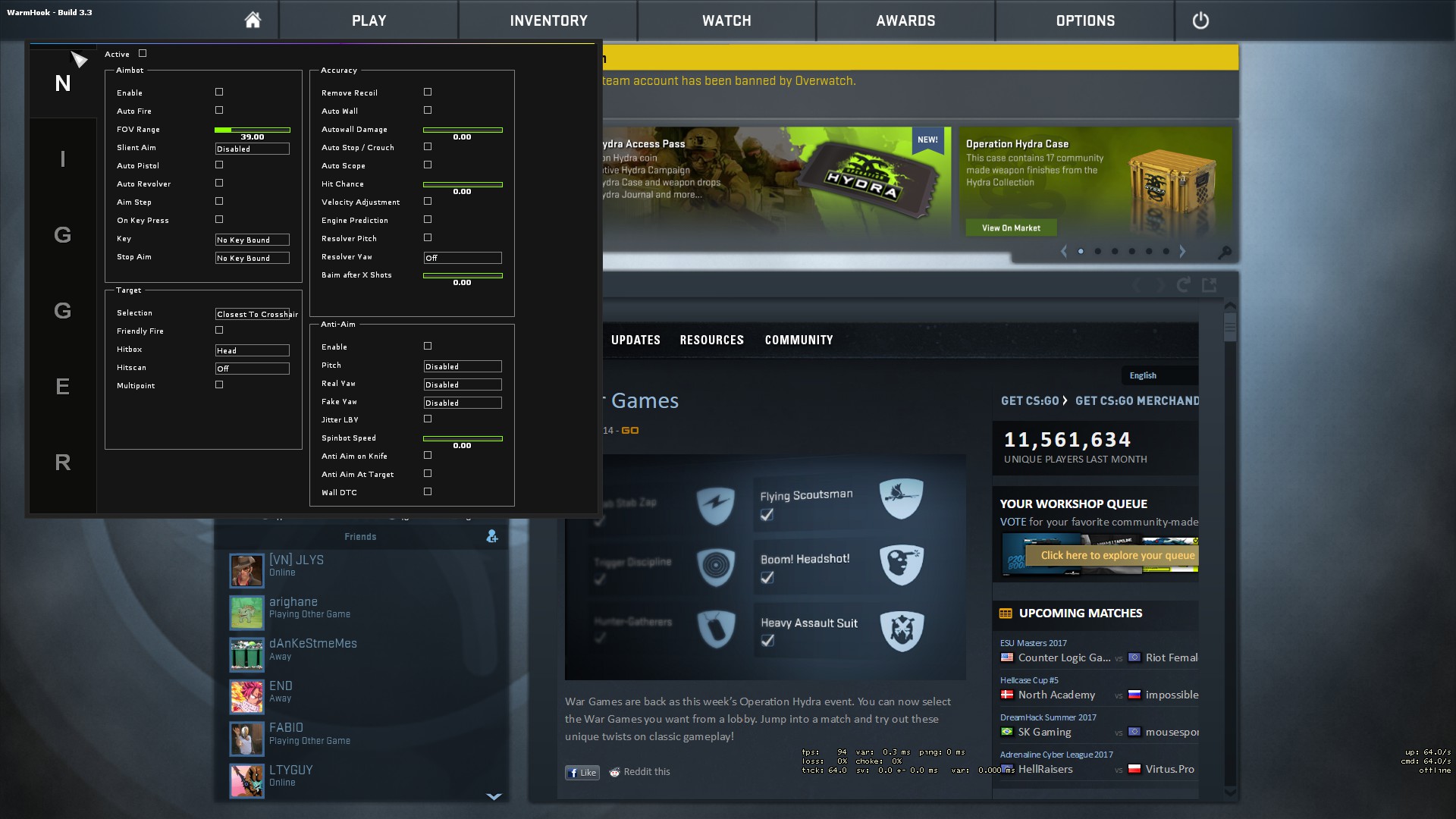
Task: Open Resolver Yaw dropdown
Action: coord(463,258)
